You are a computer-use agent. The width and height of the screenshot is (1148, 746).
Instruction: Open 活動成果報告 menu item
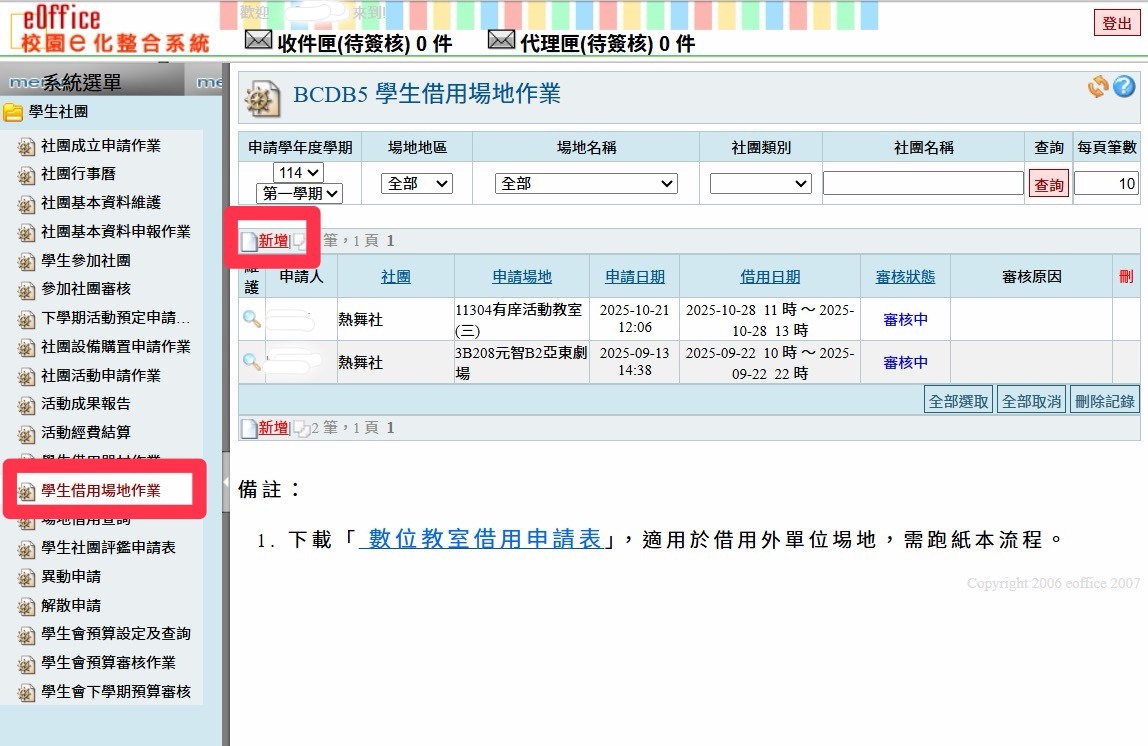[86, 403]
